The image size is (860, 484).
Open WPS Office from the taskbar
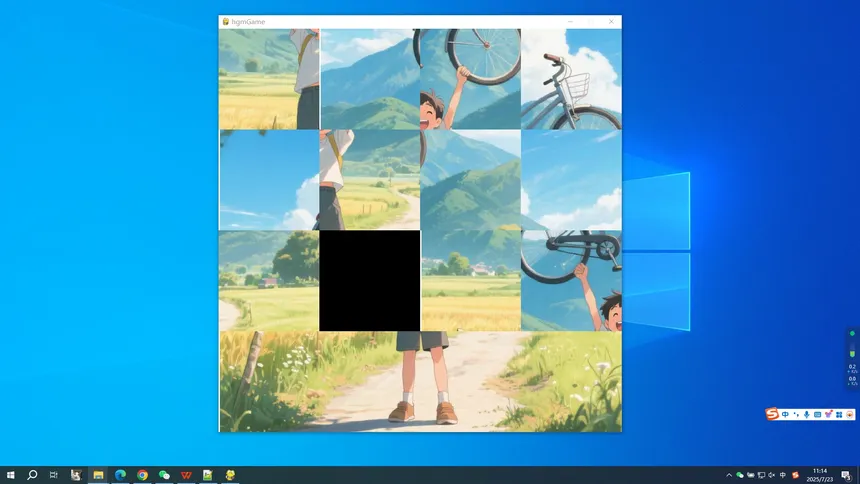tap(186, 475)
